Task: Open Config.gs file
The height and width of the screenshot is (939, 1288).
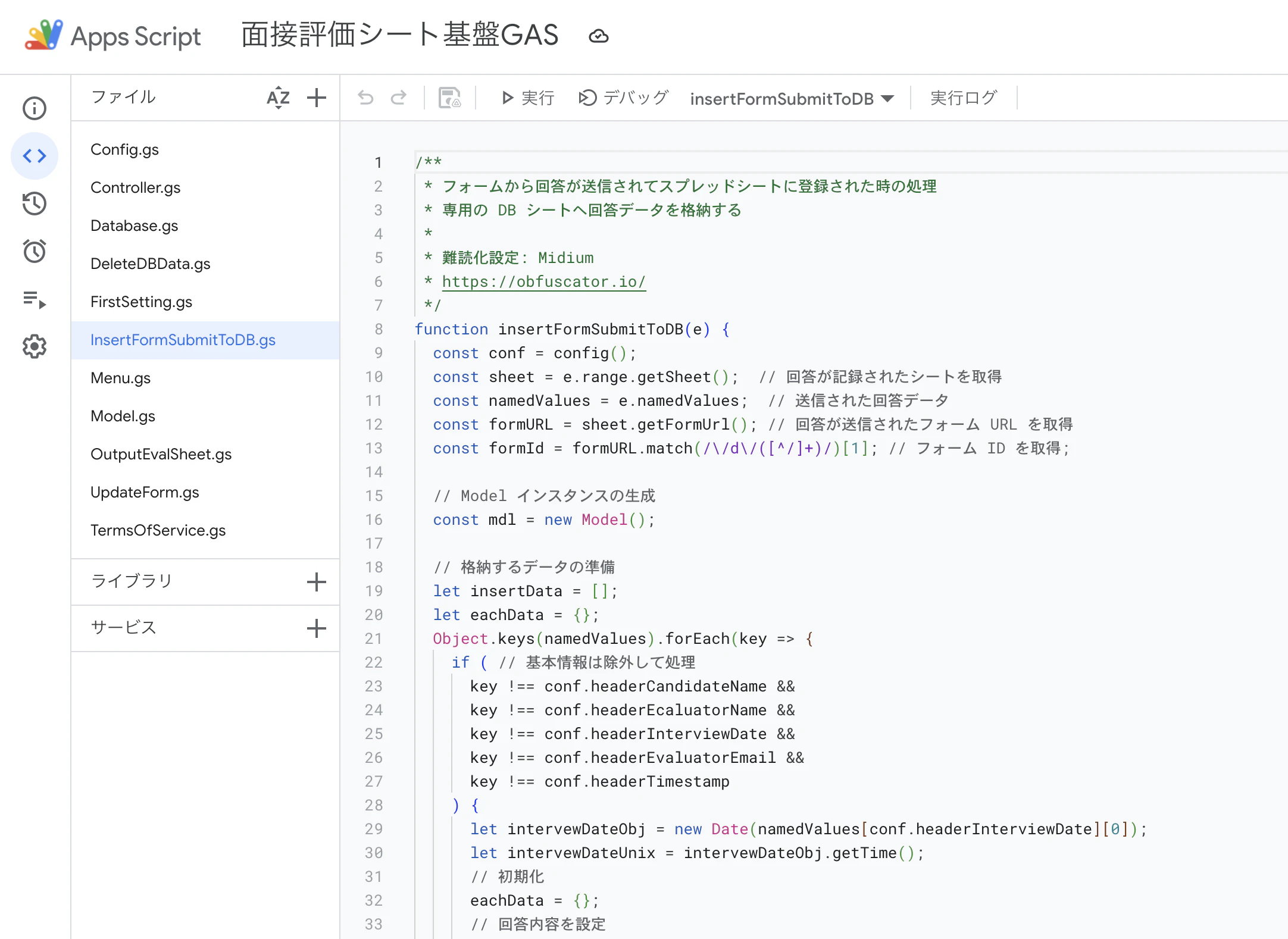Action: pyautogui.click(x=205, y=149)
